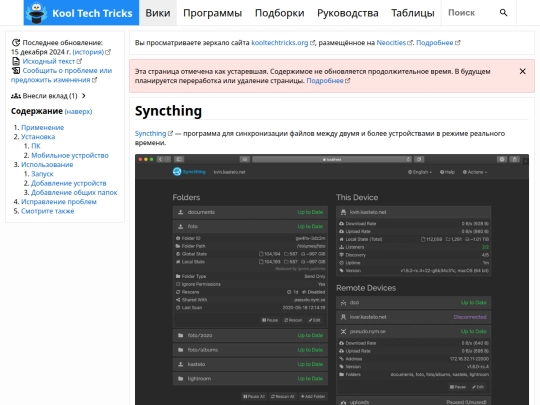The image size is (540, 405).
Task: Open the Руководства menu item
Action: pyautogui.click(x=347, y=13)
